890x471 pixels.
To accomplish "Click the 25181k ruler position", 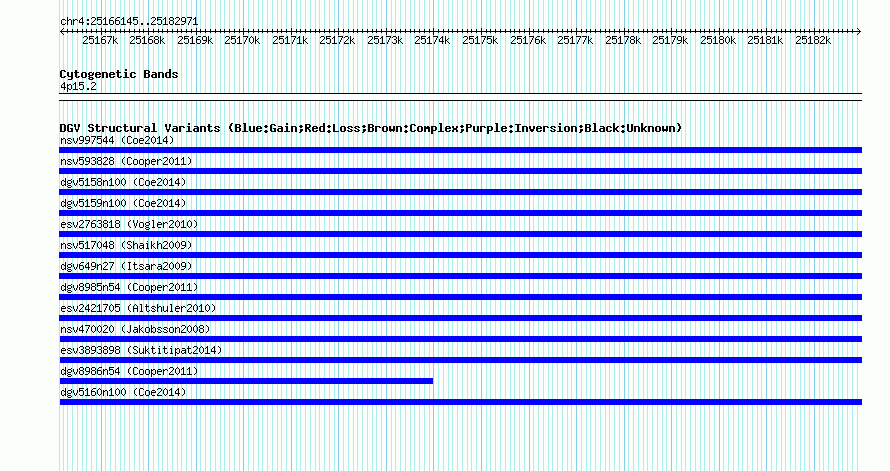I will (765, 40).
